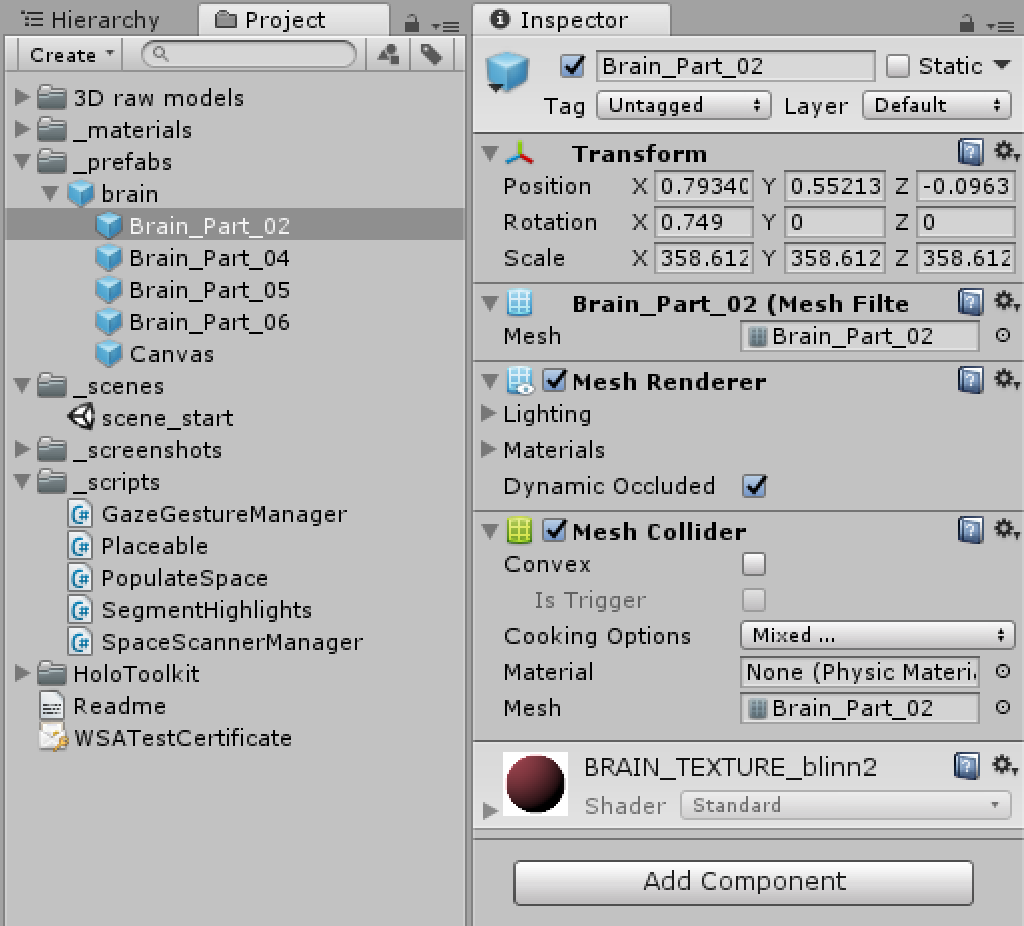Enable the Convex checkbox in Mesh Collider
The image size is (1024, 926).
754,564
